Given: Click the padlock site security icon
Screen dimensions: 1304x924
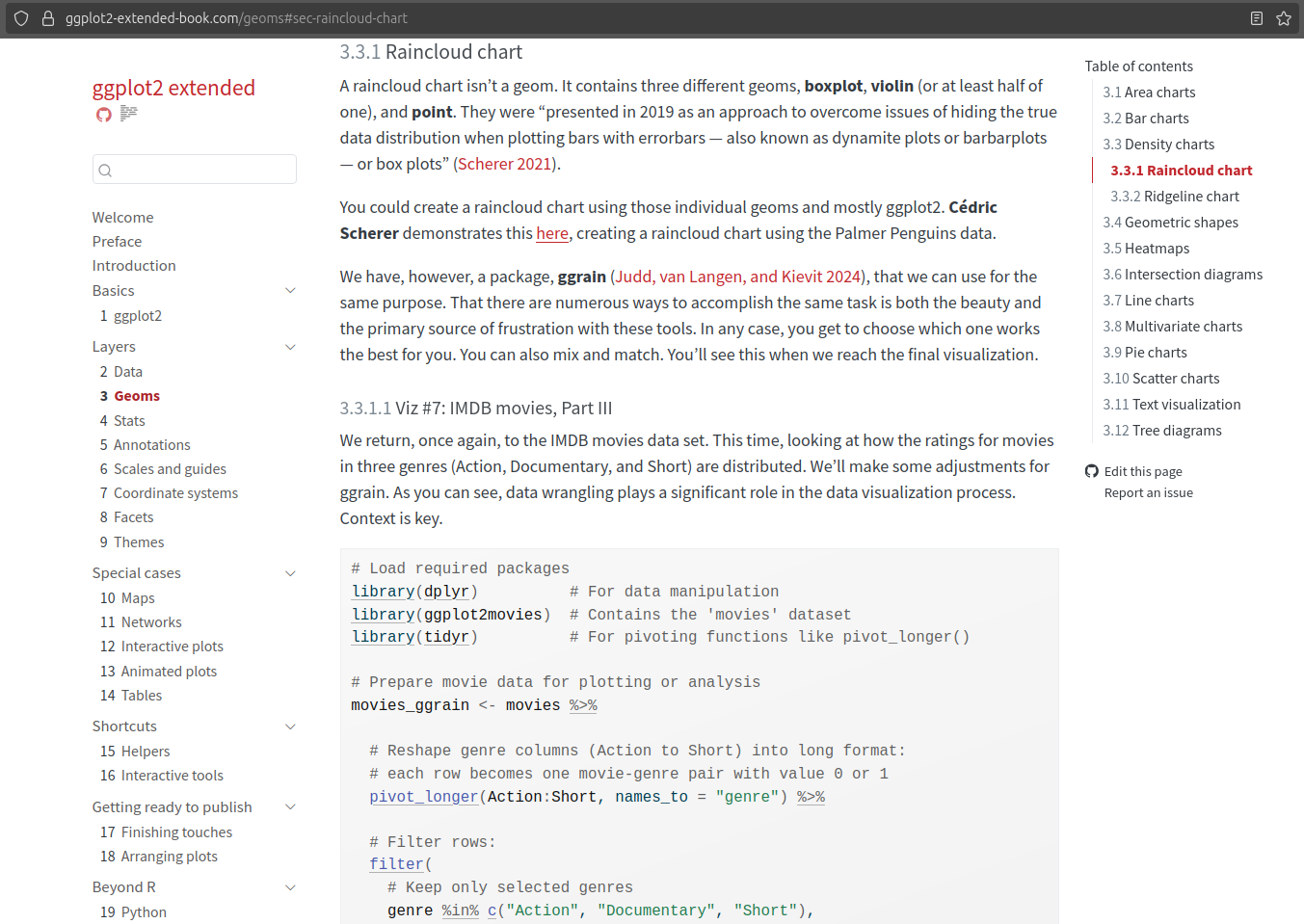Looking at the screenshot, I should click(x=47, y=18).
